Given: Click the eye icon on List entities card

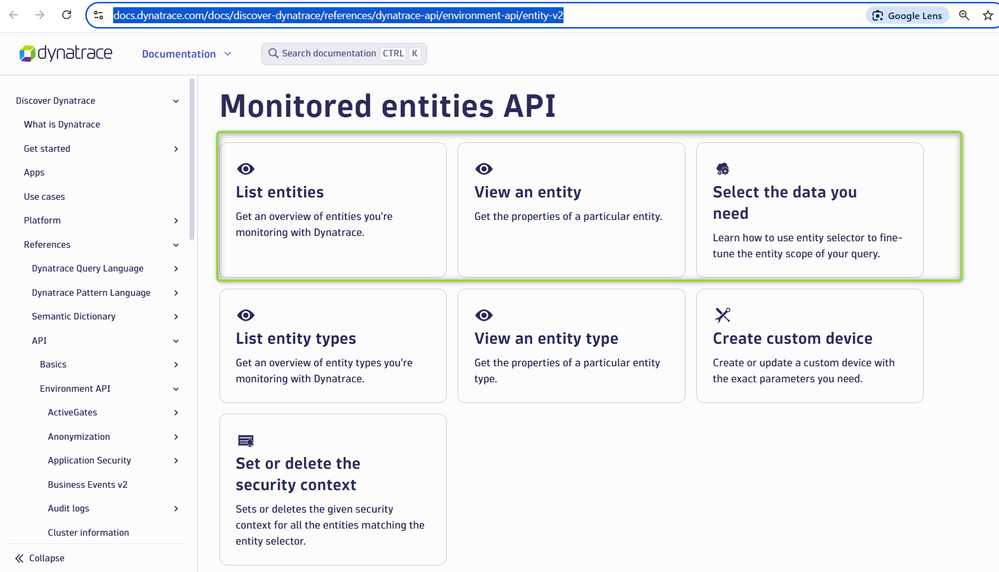Looking at the screenshot, I should (245, 169).
